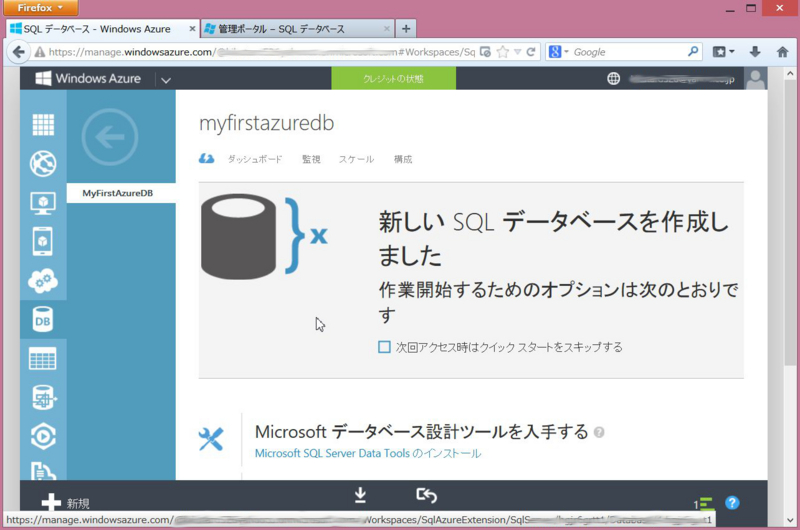Open Virtual Machines sidebar icon
The image size is (800, 530).
(x=43, y=203)
